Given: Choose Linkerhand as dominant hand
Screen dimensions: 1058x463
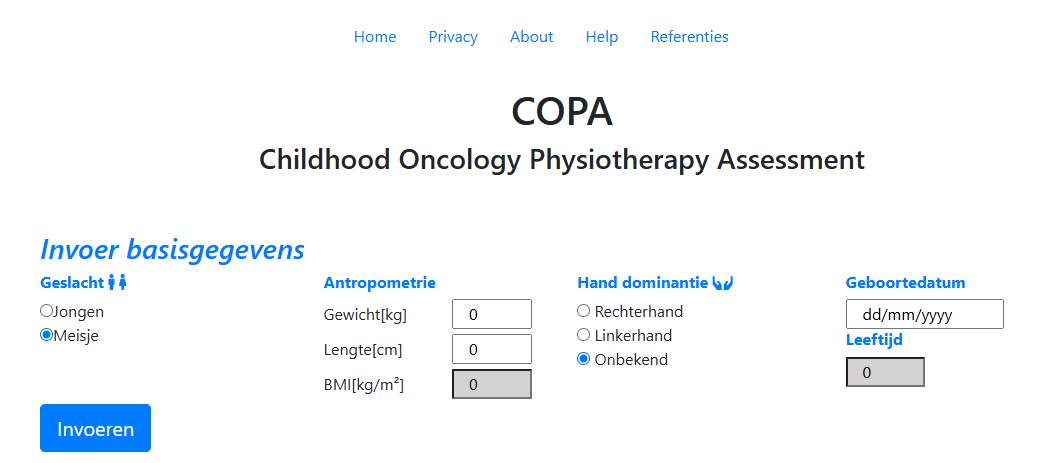Looking at the screenshot, I should (584, 335).
